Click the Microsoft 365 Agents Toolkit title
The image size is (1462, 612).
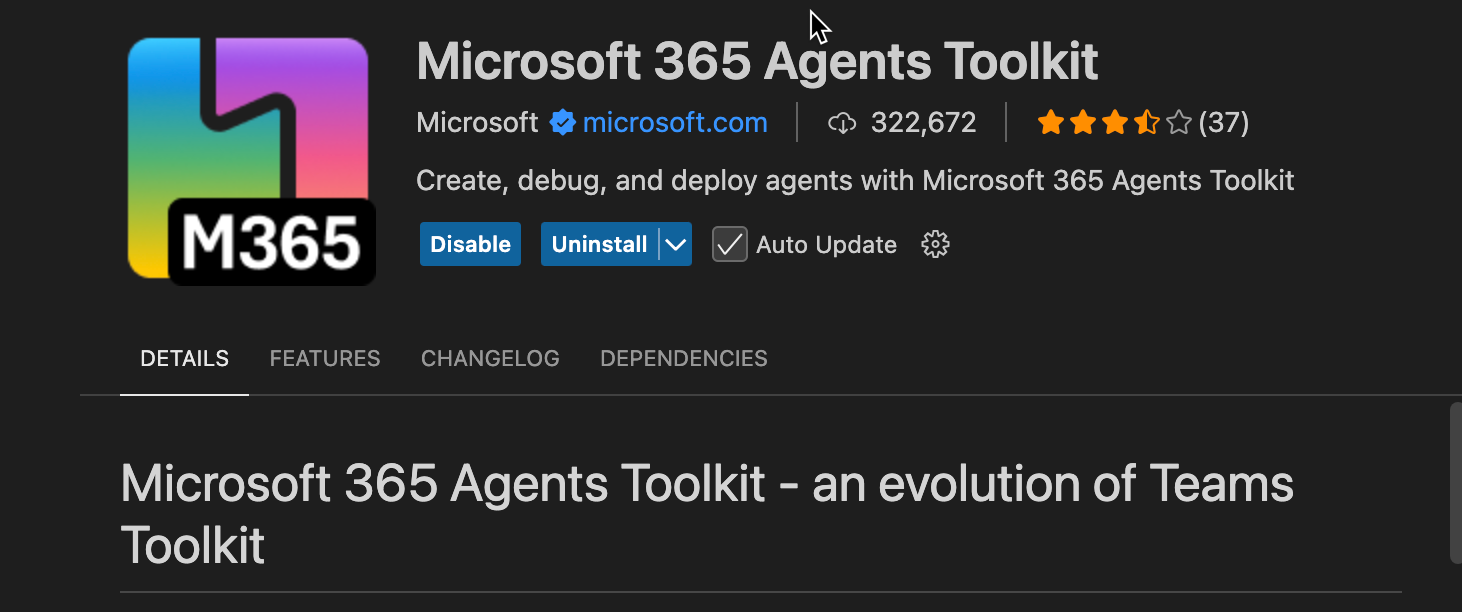pyautogui.click(x=757, y=62)
